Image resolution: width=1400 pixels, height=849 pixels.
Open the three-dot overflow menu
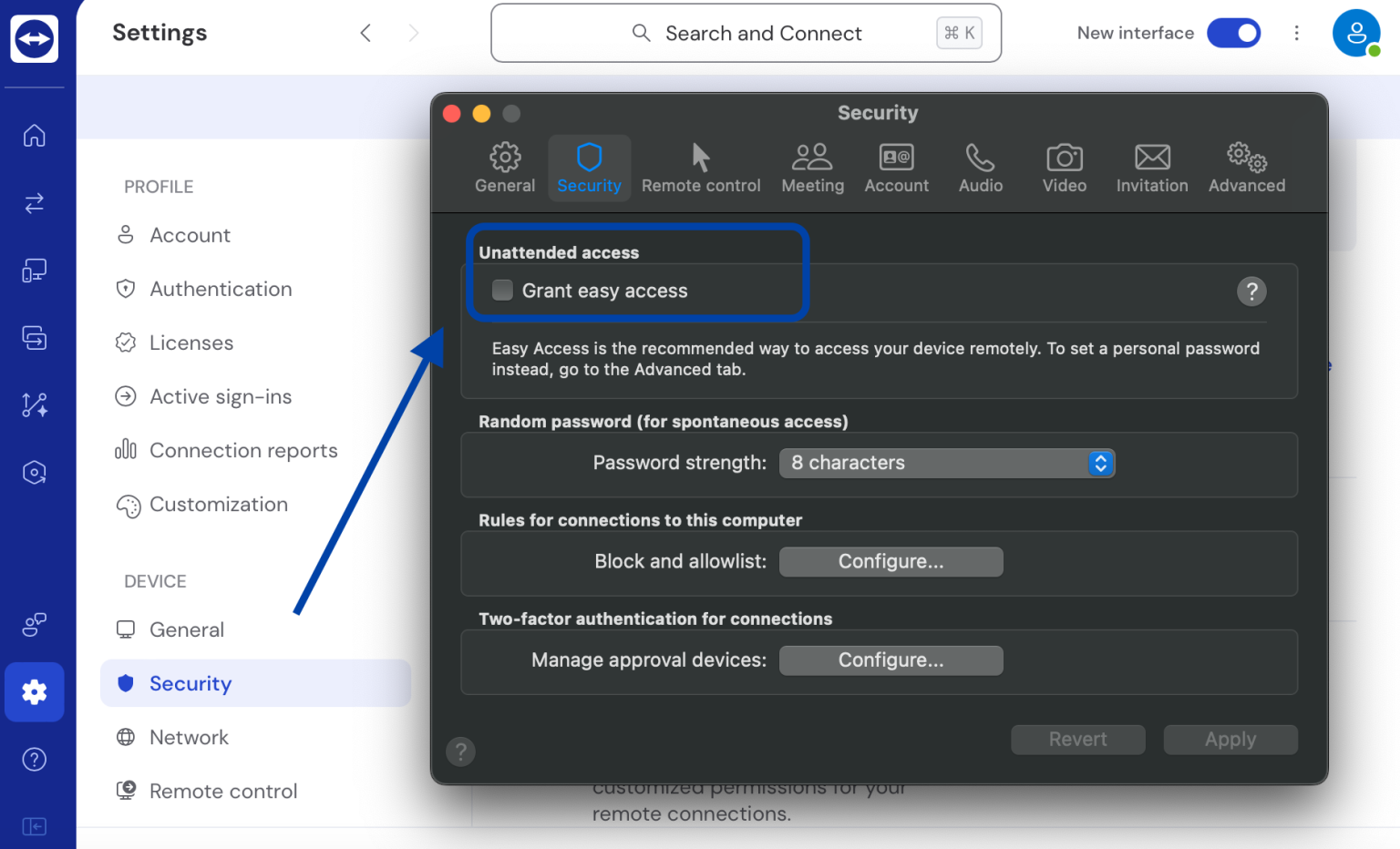(1297, 33)
